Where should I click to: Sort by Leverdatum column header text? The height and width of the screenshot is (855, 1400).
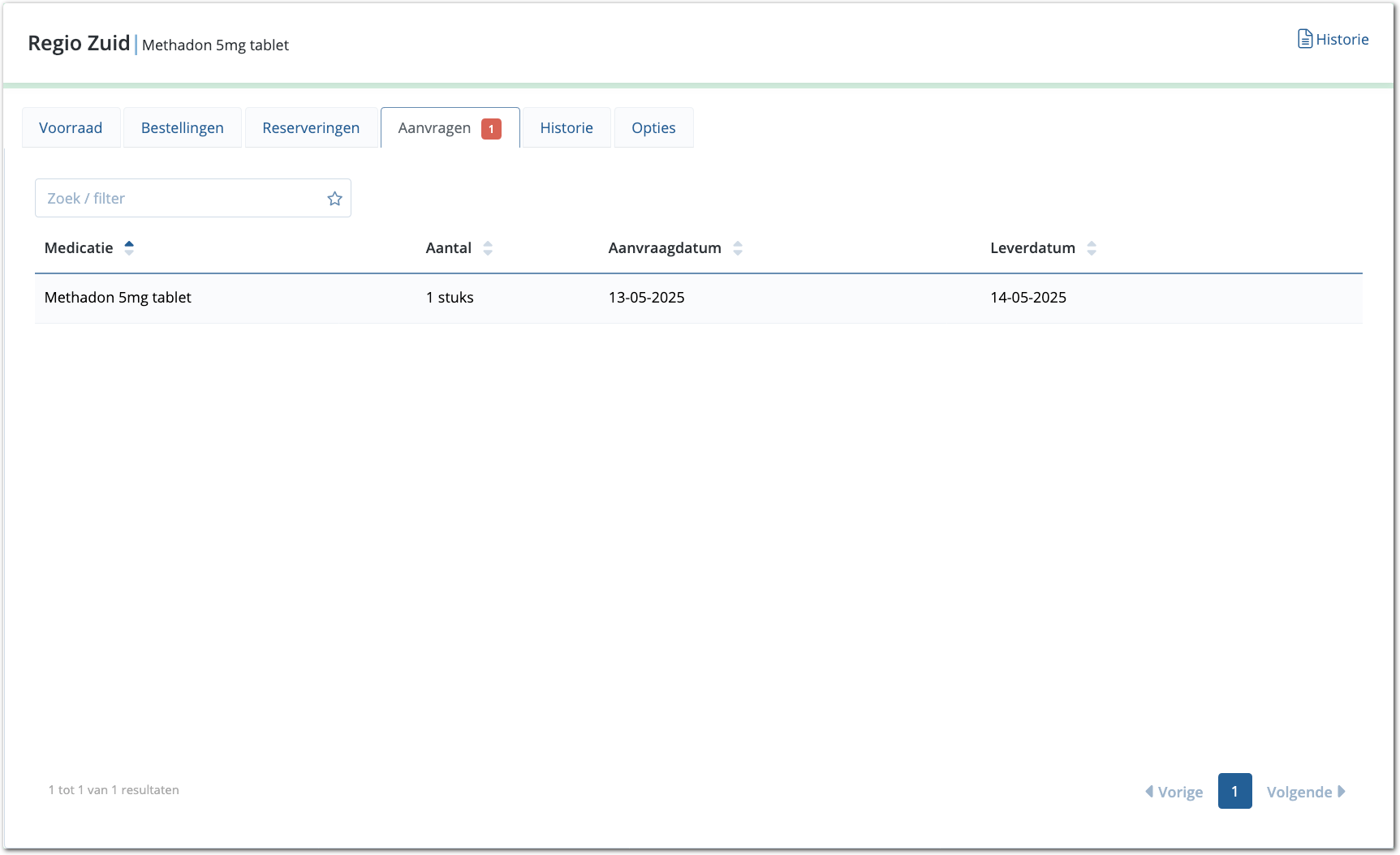(x=1032, y=248)
